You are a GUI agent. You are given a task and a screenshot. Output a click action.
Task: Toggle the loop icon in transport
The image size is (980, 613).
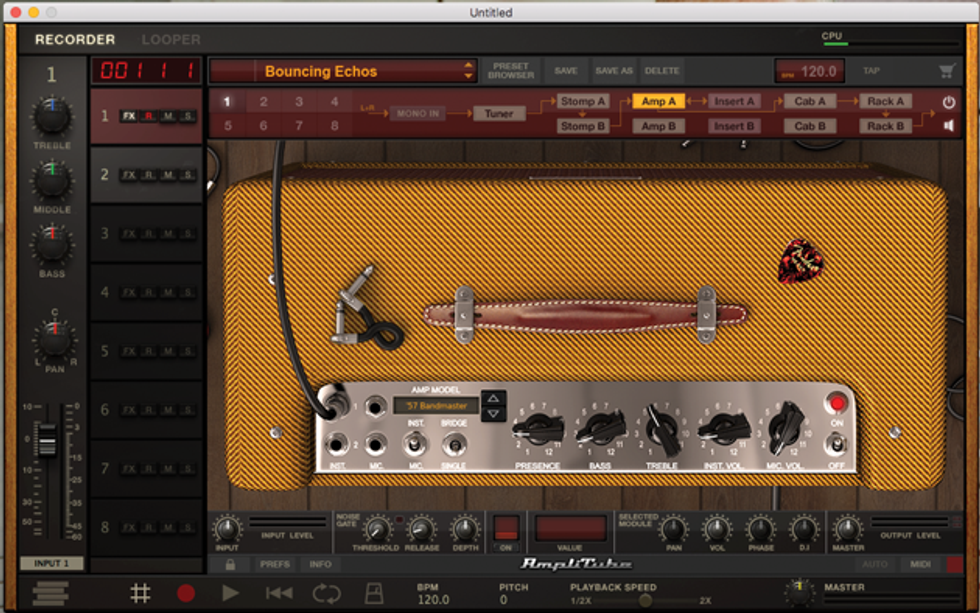326,593
